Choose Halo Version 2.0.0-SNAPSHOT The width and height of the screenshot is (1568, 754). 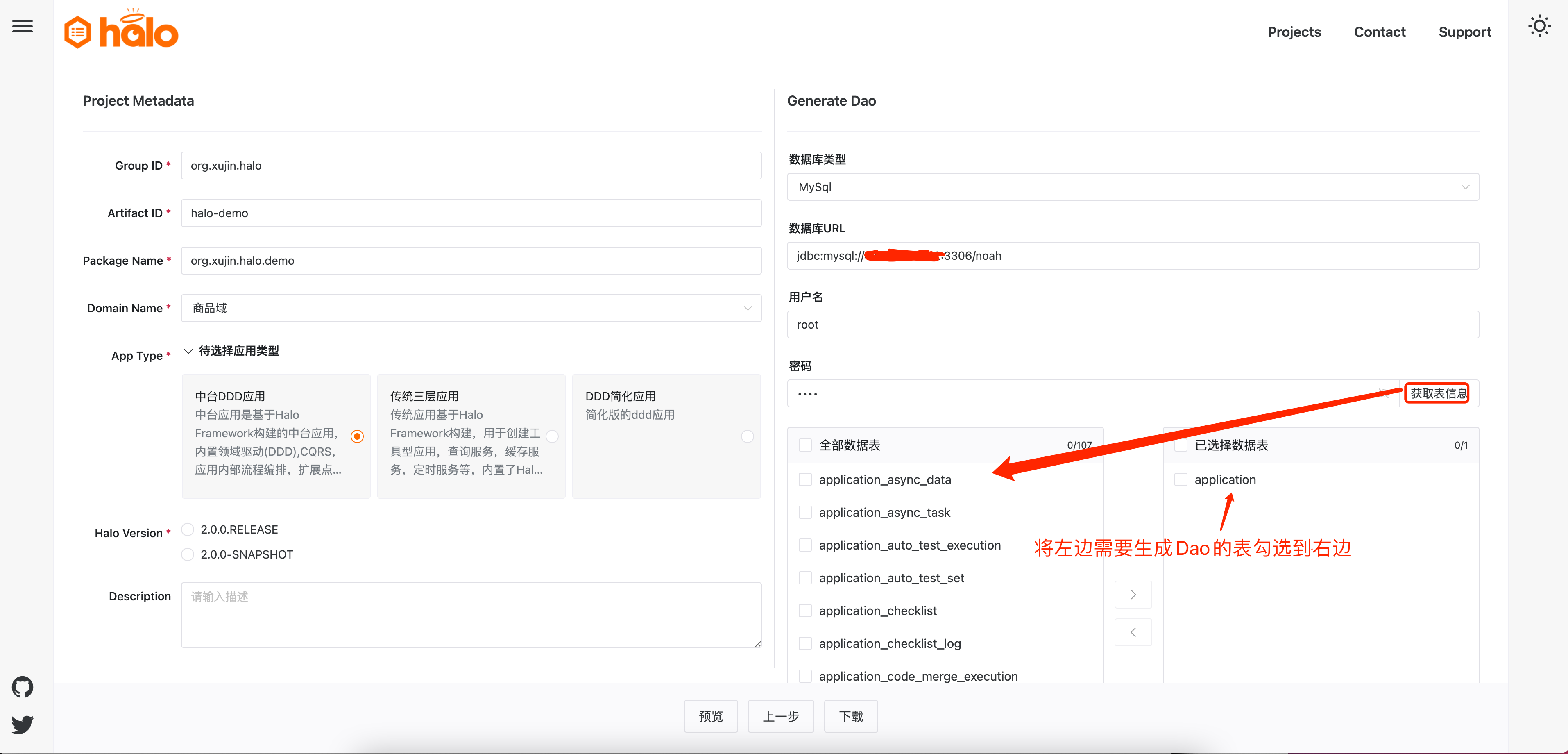pos(188,554)
